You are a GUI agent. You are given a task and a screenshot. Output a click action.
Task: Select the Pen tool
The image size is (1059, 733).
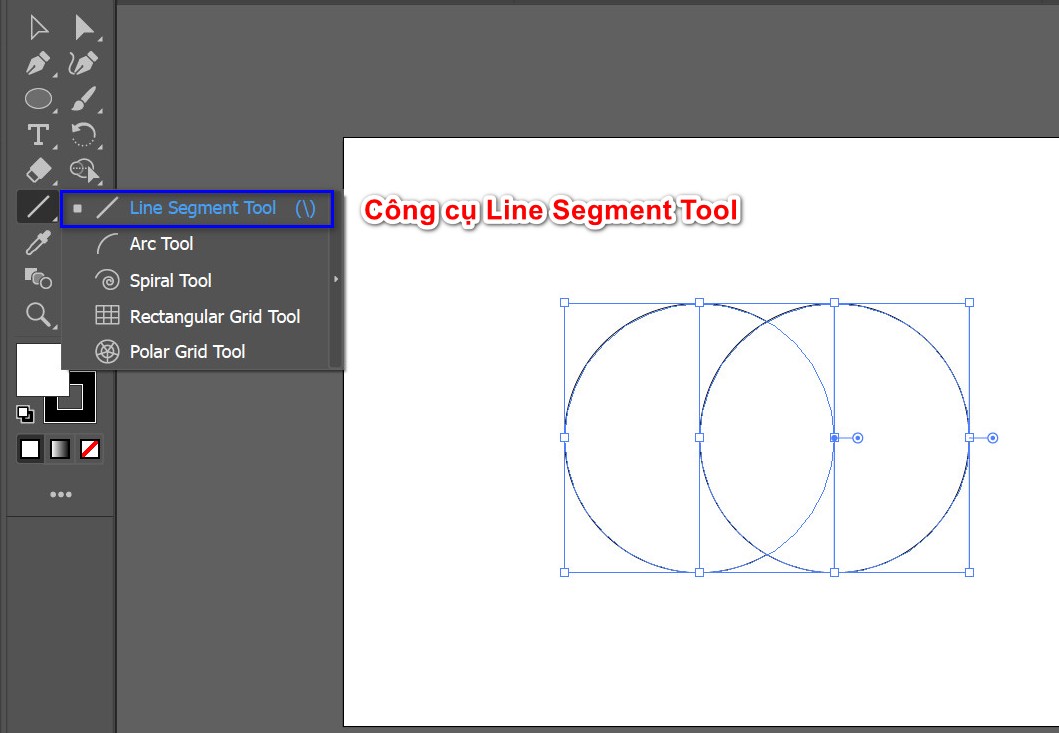pos(37,63)
